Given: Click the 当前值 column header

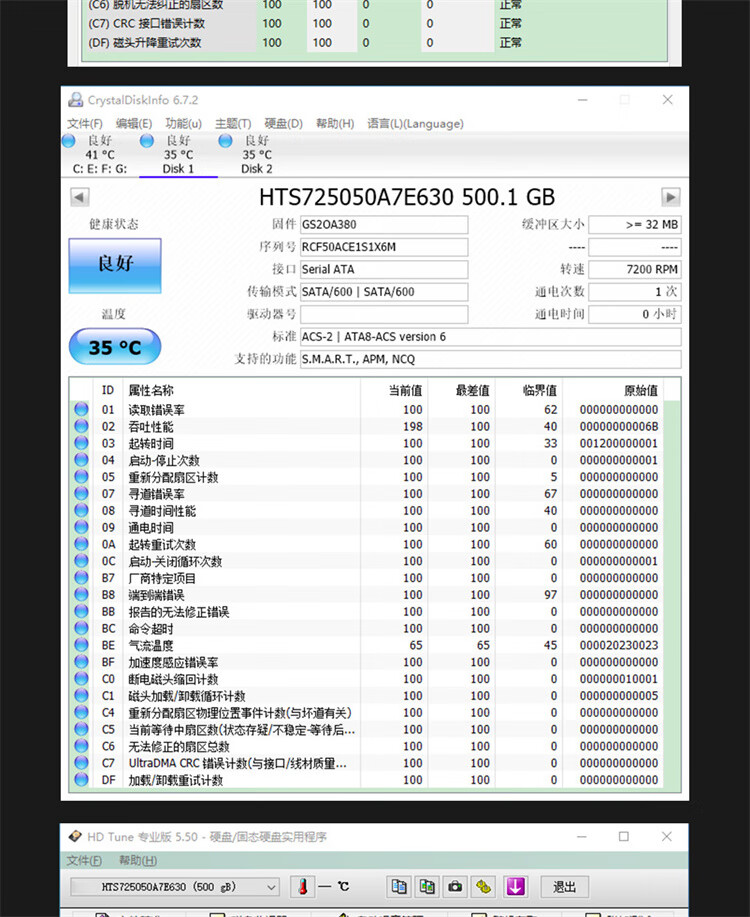Looking at the screenshot, I should coord(394,390).
